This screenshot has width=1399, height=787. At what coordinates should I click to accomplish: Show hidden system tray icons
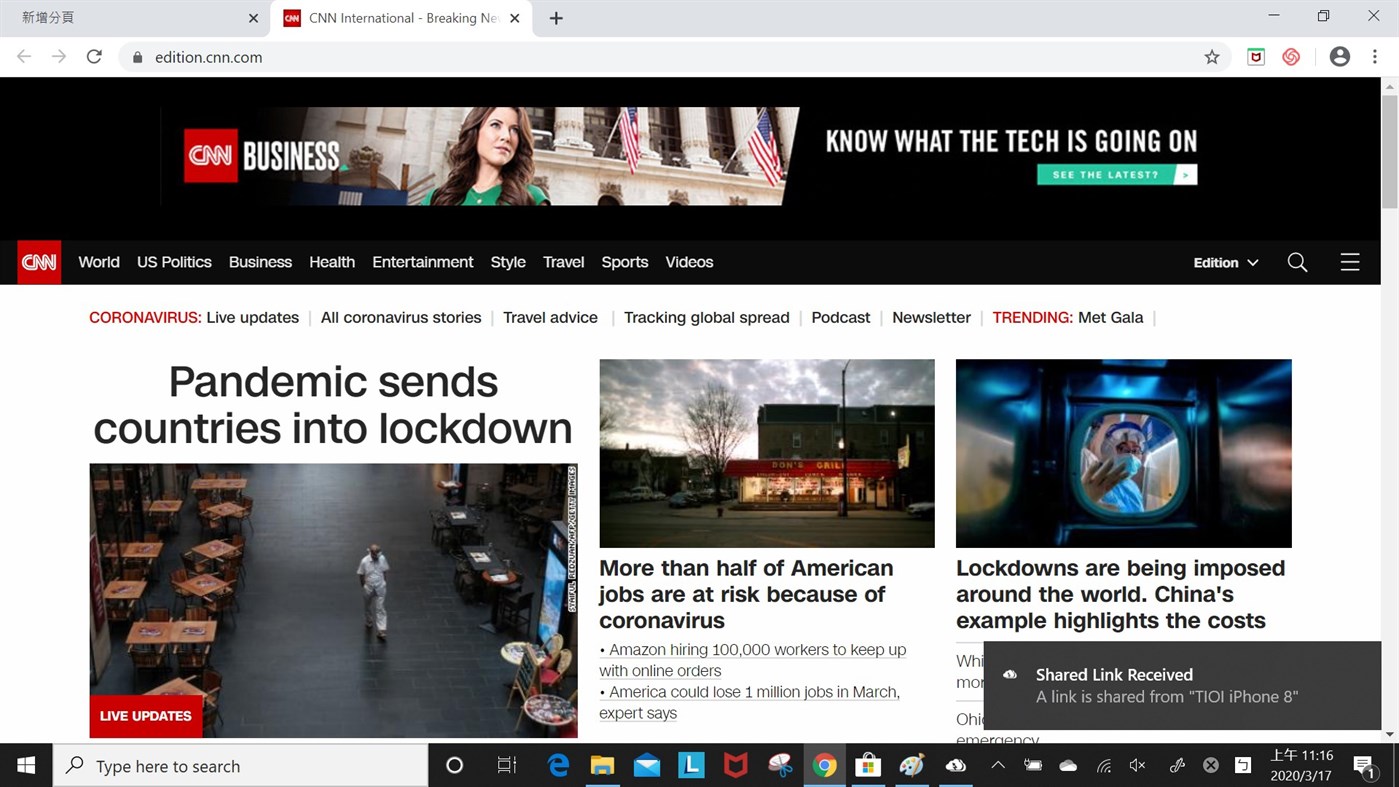(x=998, y=766)
